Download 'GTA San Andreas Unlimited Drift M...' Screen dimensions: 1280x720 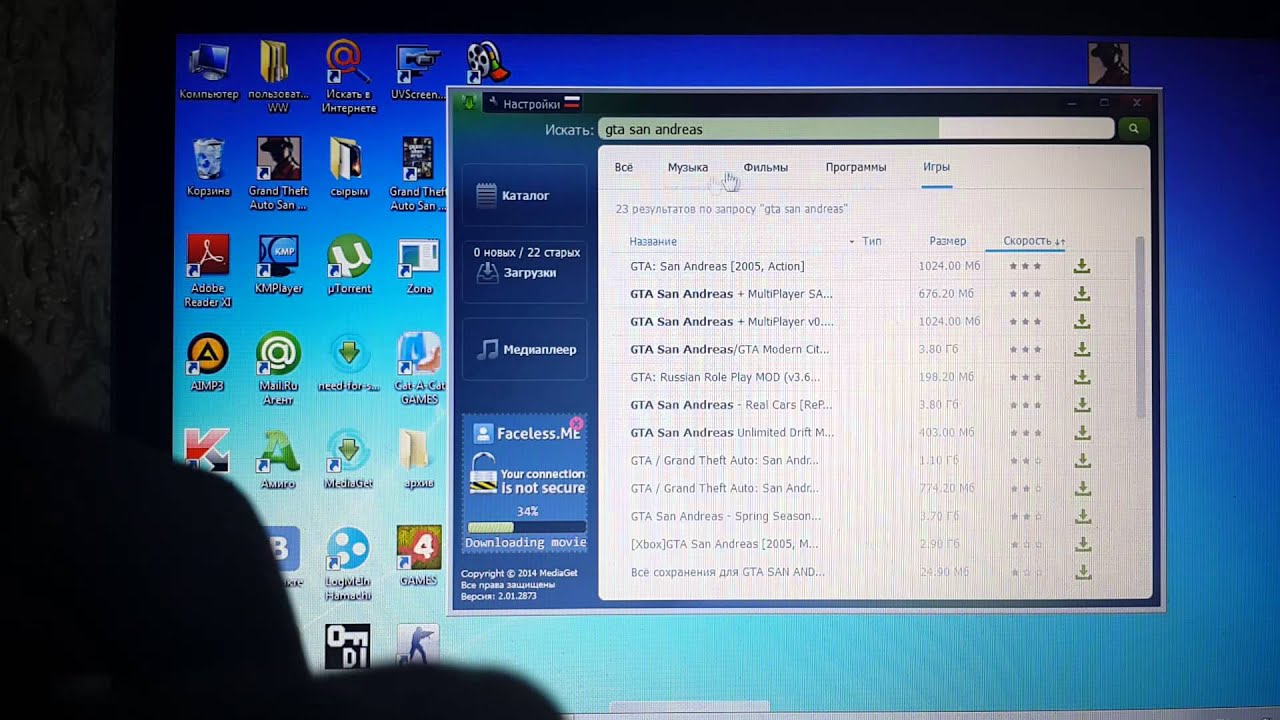point(1082,433)
